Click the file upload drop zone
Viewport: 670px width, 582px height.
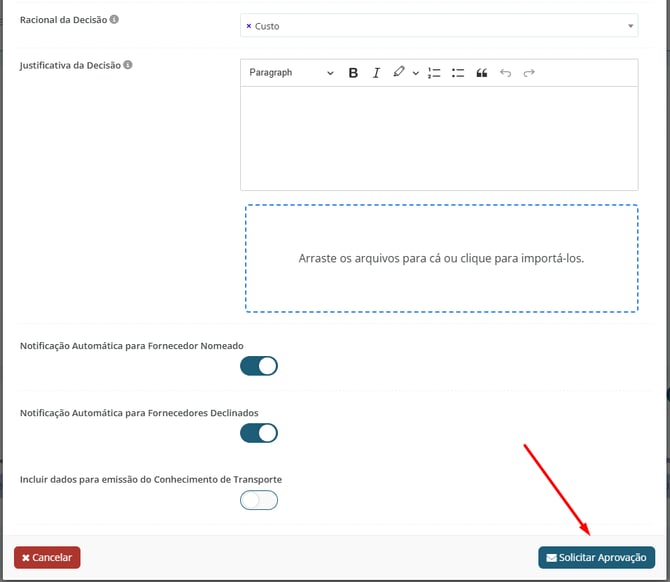tap(441, 258)
